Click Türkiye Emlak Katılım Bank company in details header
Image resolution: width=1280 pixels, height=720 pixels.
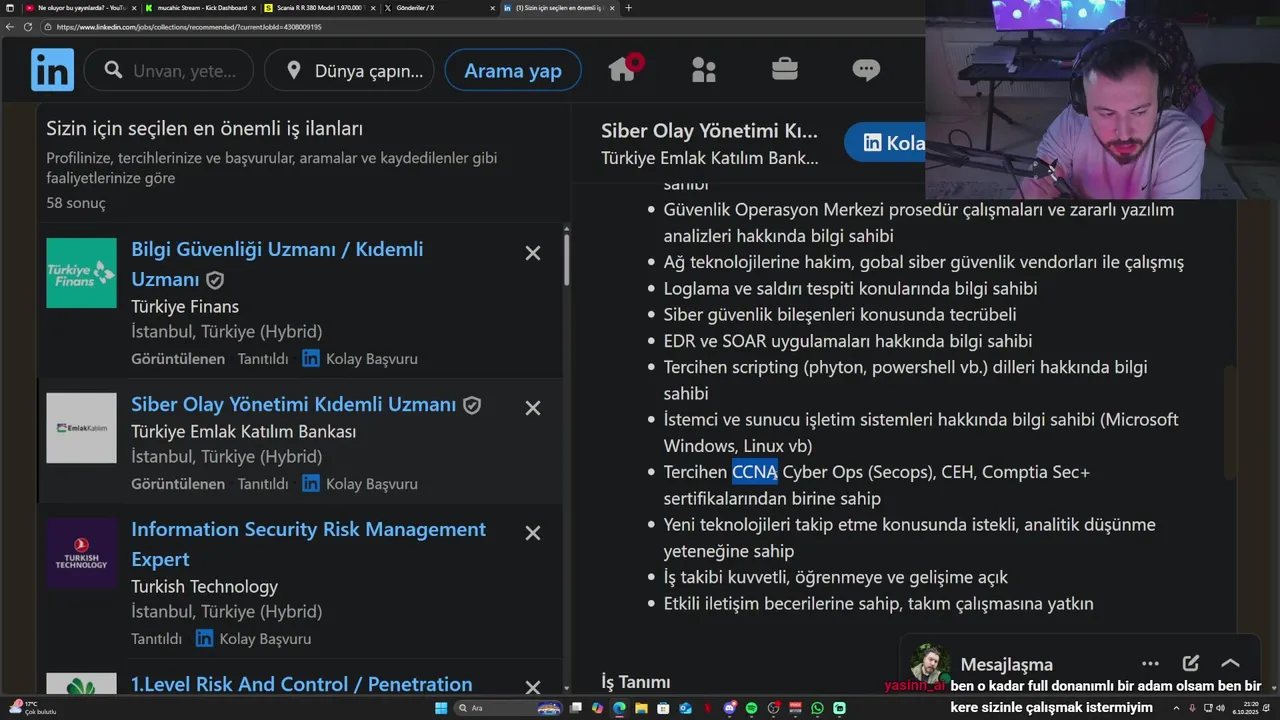pyautogui.click(x=709, y=158)
